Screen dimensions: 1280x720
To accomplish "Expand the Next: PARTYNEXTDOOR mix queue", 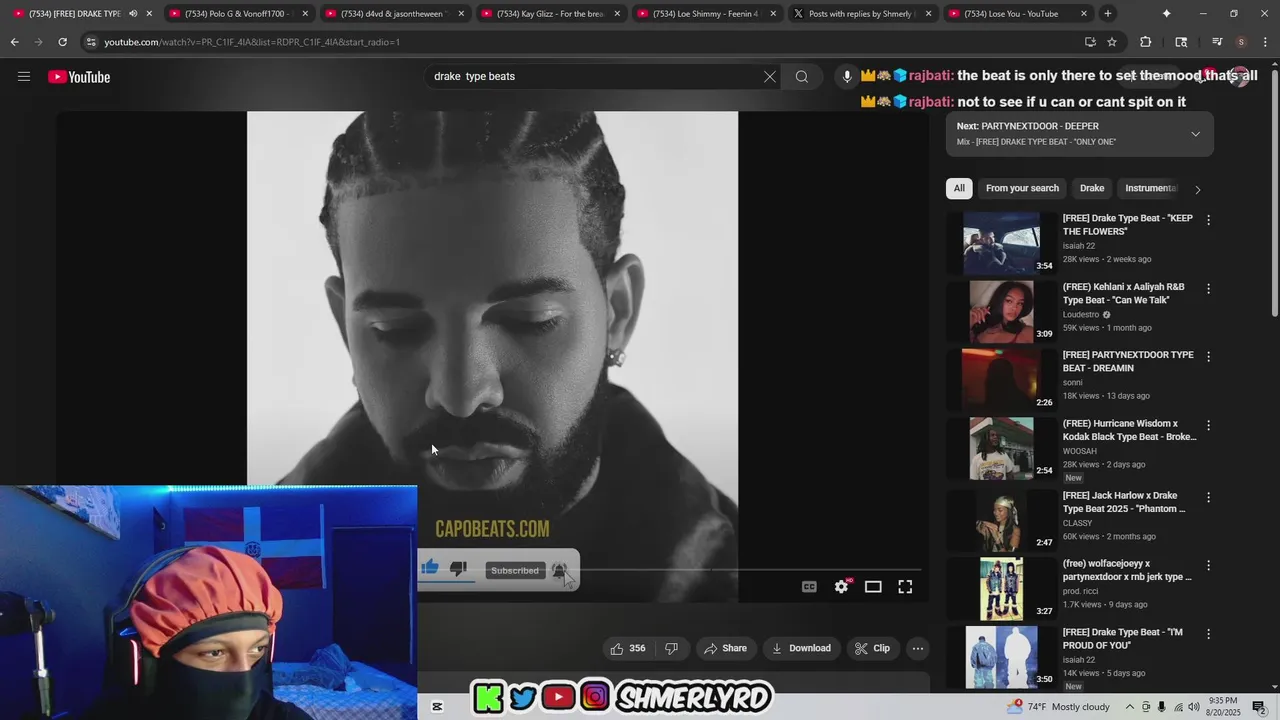I will pos(1195,134).
